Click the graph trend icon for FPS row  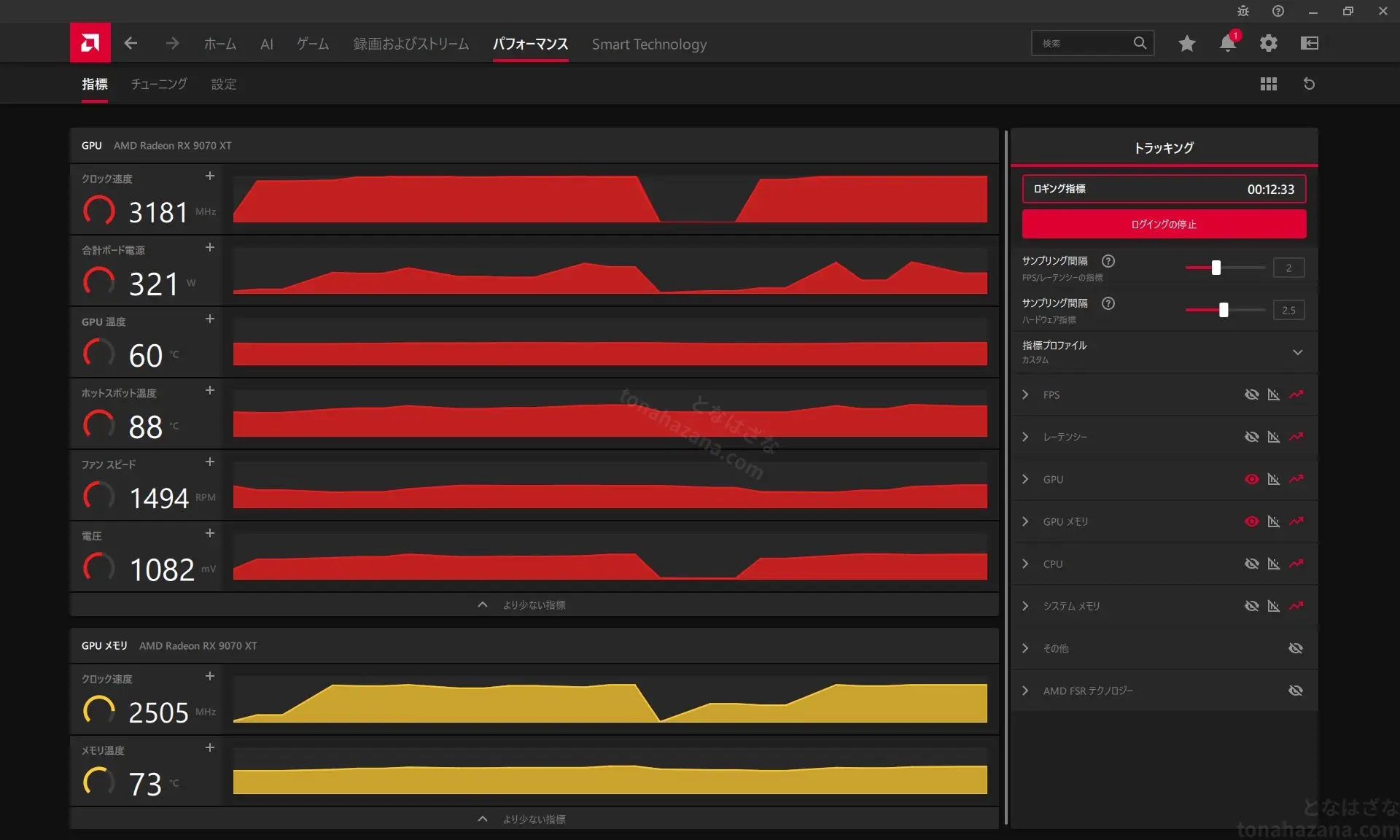coord(1296,394)
